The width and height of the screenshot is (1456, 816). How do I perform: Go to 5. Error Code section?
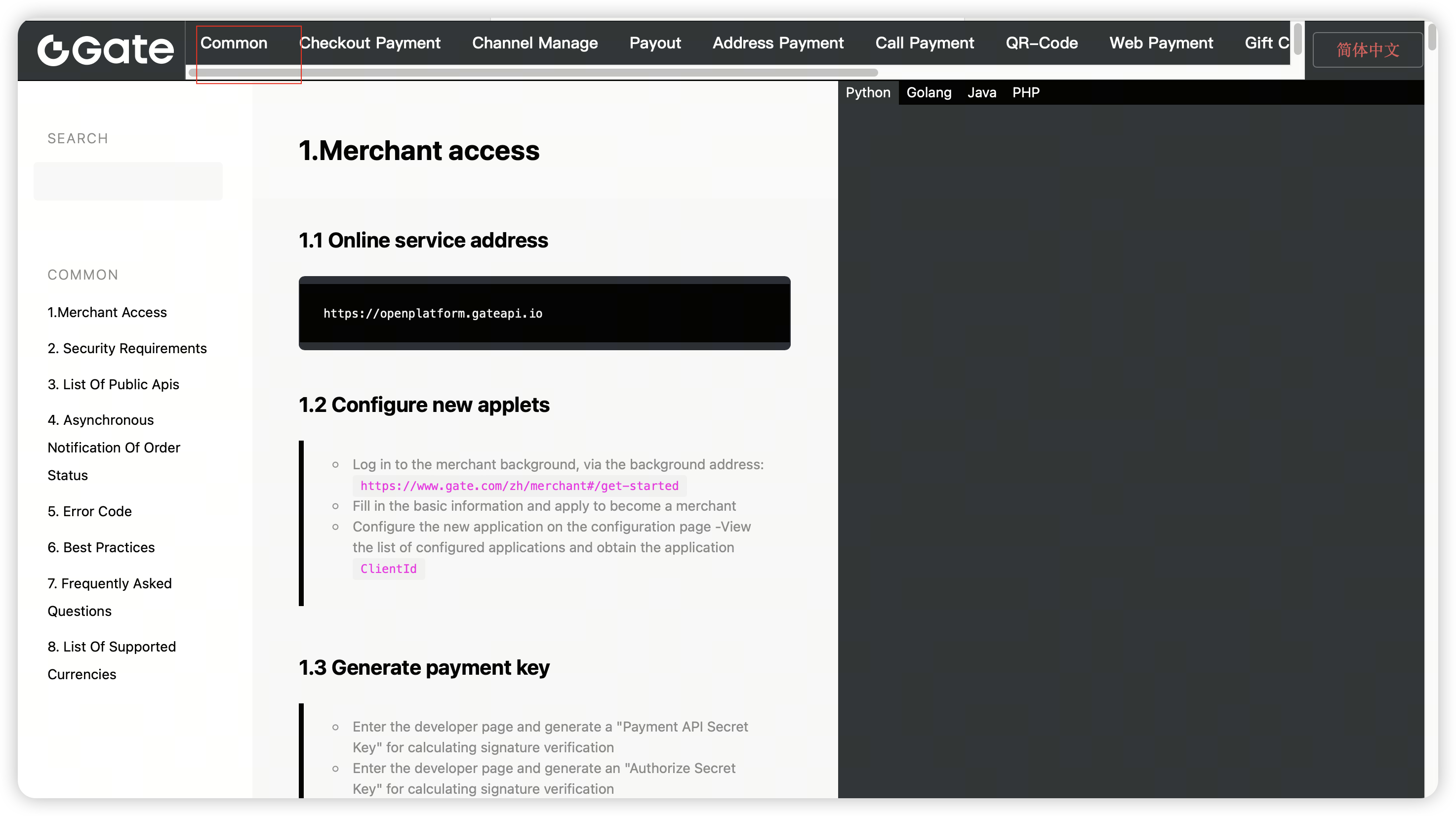tap(89, 511)
